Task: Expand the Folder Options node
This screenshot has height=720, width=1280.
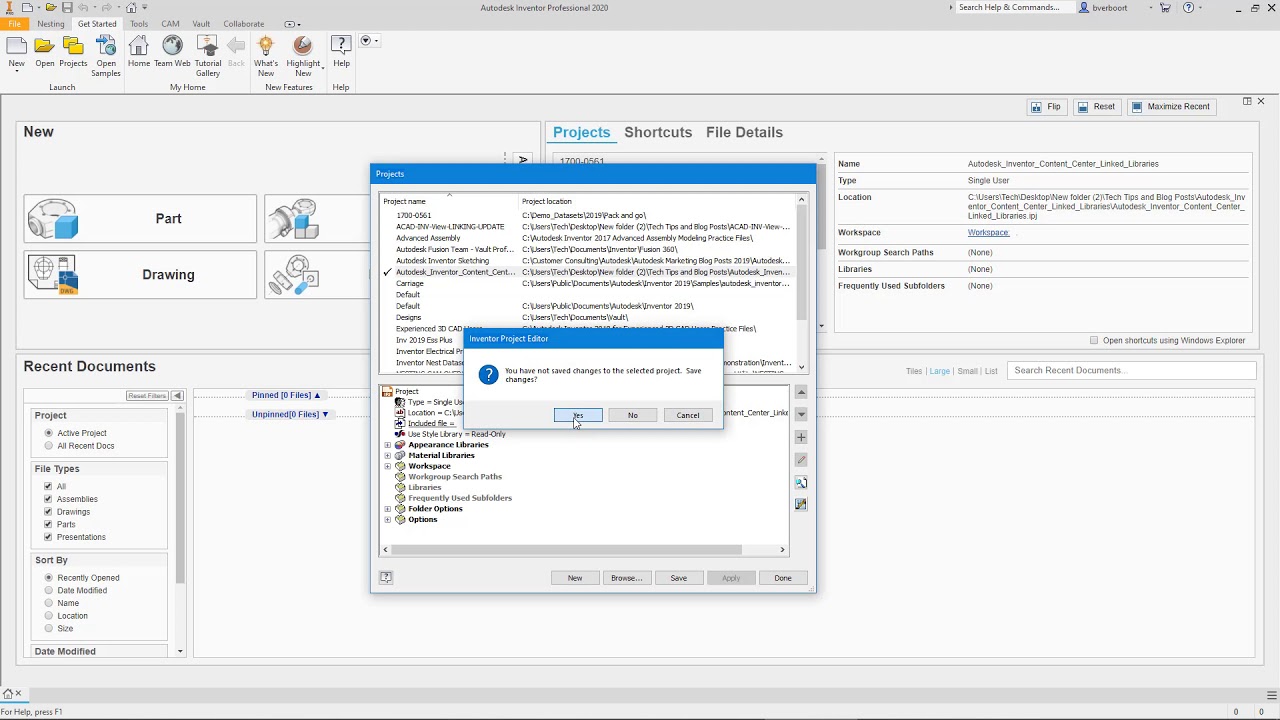Action: click(388, 509)
